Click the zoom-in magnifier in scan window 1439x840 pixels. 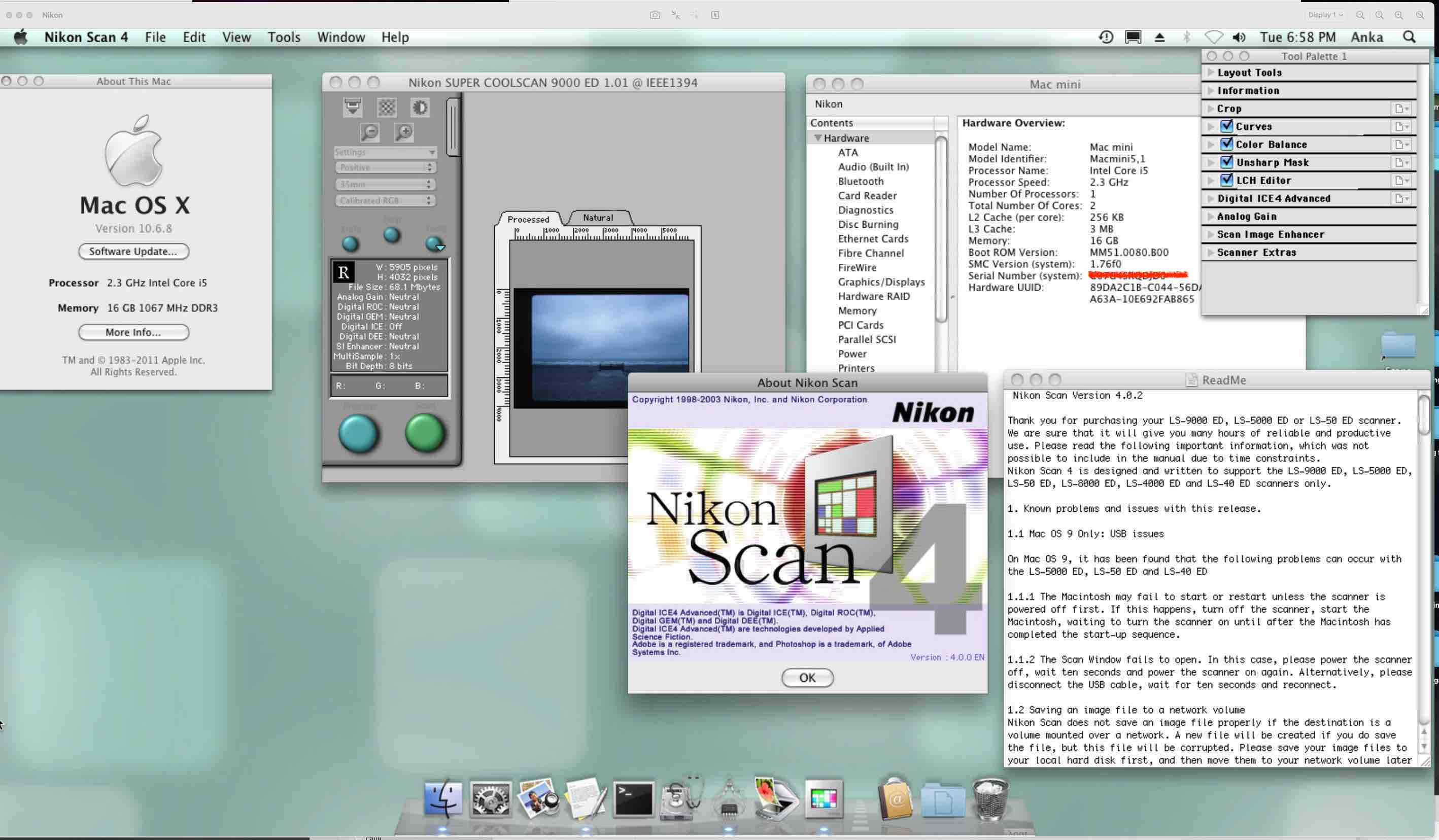pos(404,132)
